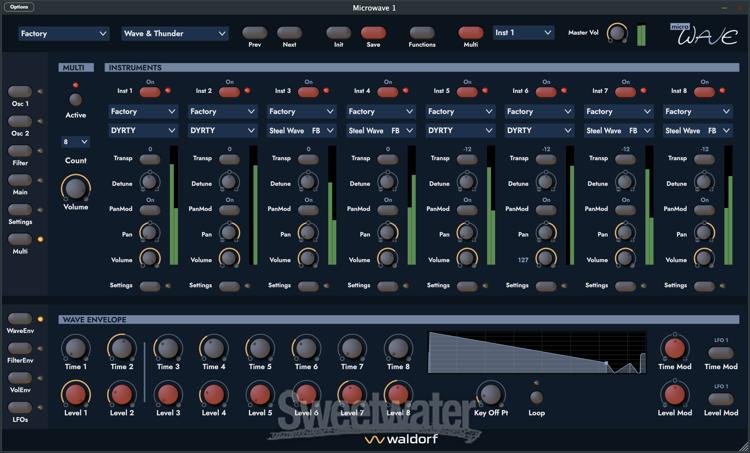Adjust the Key Off Pt knob
This screenshot has width=750, height=453.
(491, 394)
